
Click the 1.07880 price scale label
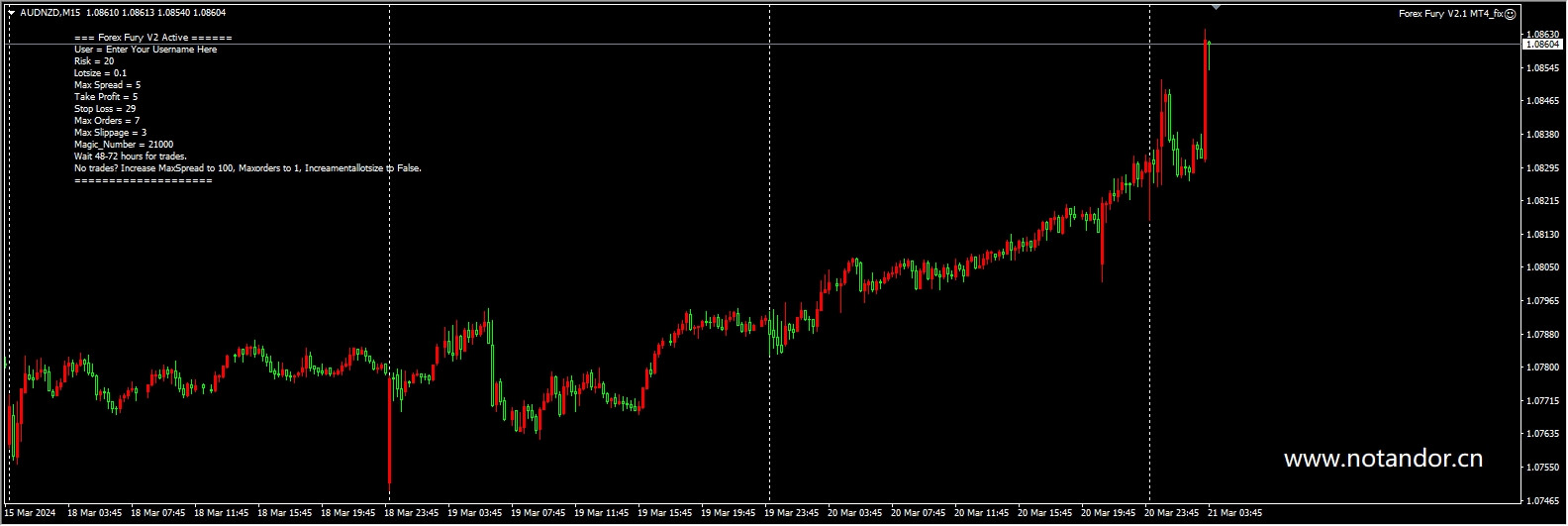coord(1541,334)
